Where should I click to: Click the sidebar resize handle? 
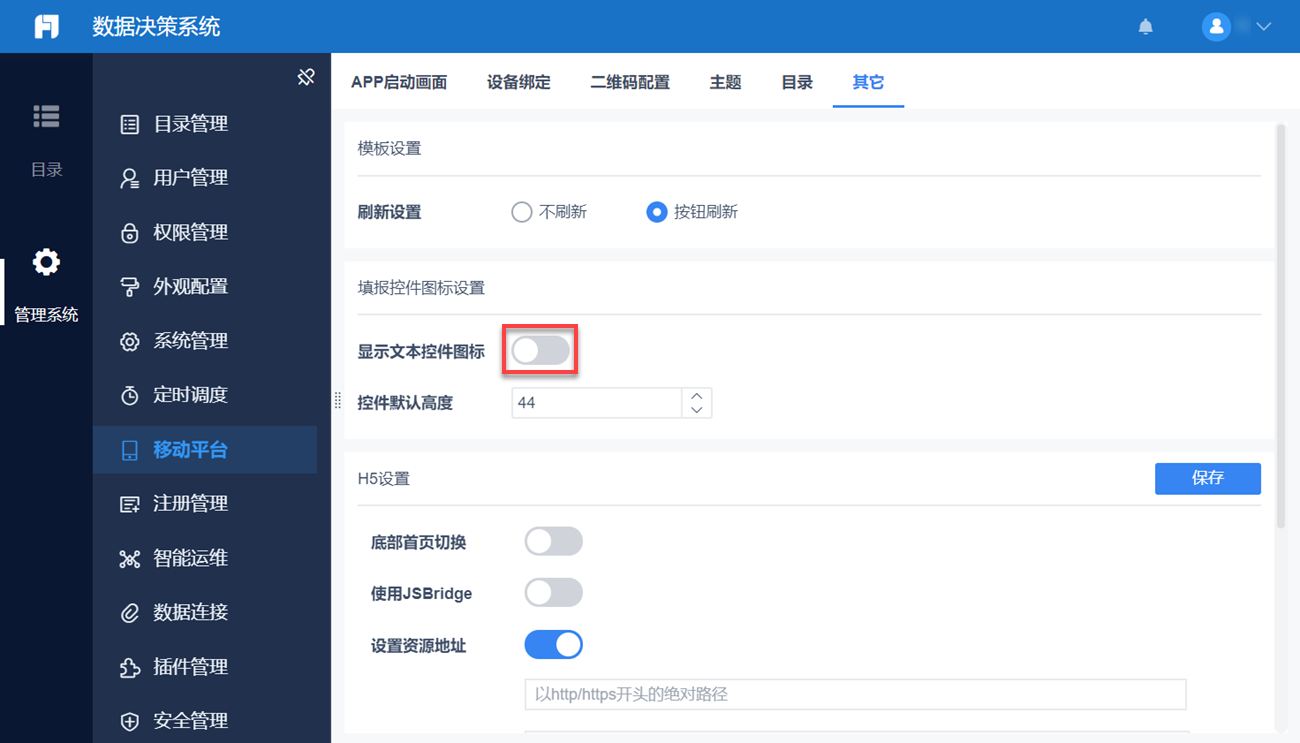337,399
